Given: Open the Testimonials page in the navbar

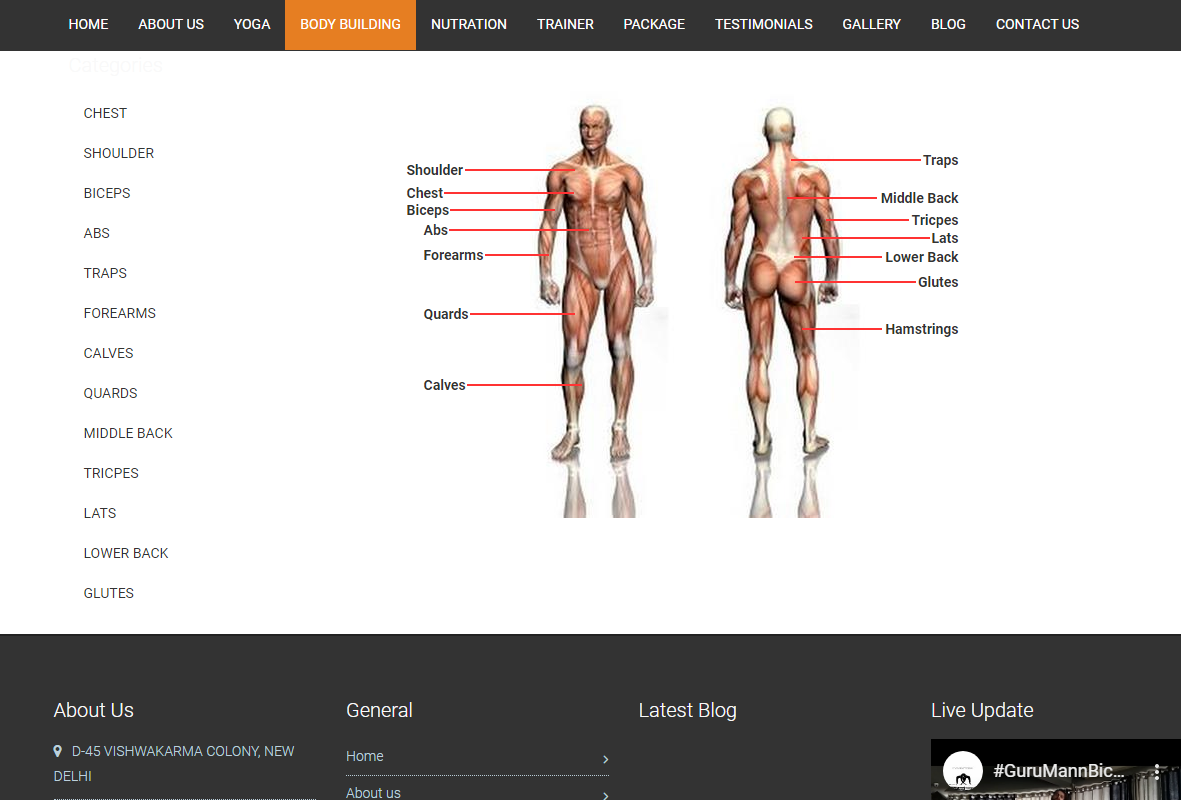Looking at the screenshot, I should pos(763,24).
